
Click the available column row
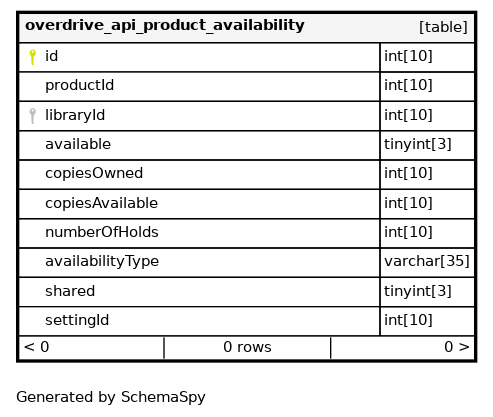click(x=247, y=145)
